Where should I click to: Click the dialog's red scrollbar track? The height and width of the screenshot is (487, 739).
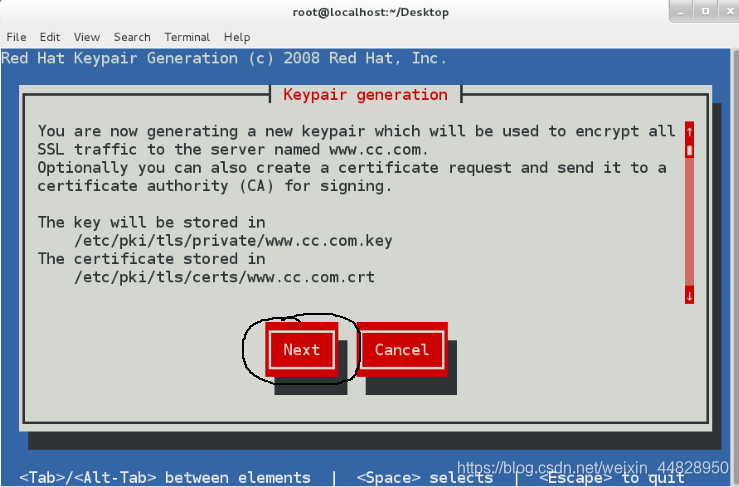(x=690, y=222)
